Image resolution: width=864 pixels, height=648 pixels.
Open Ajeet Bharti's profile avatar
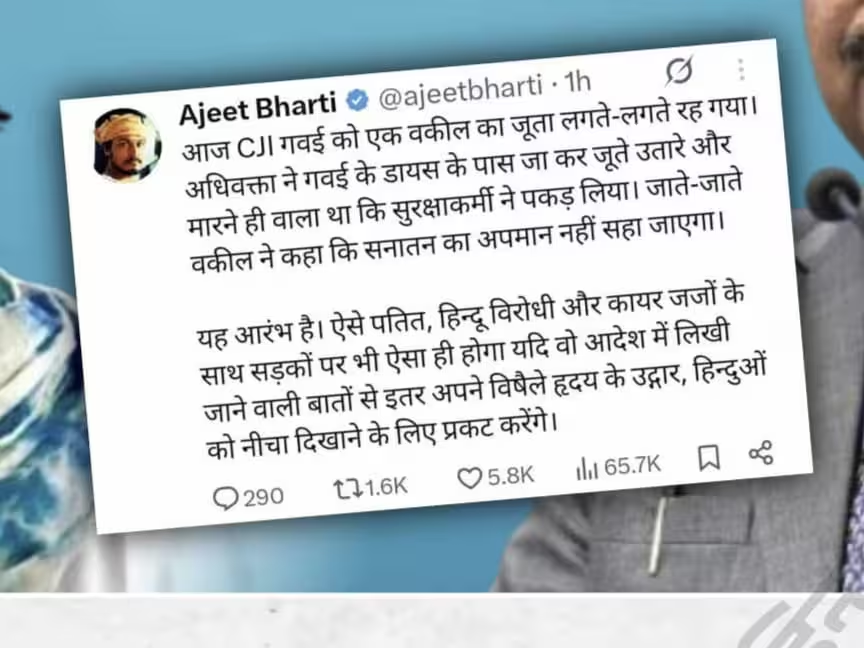(128, 145)
